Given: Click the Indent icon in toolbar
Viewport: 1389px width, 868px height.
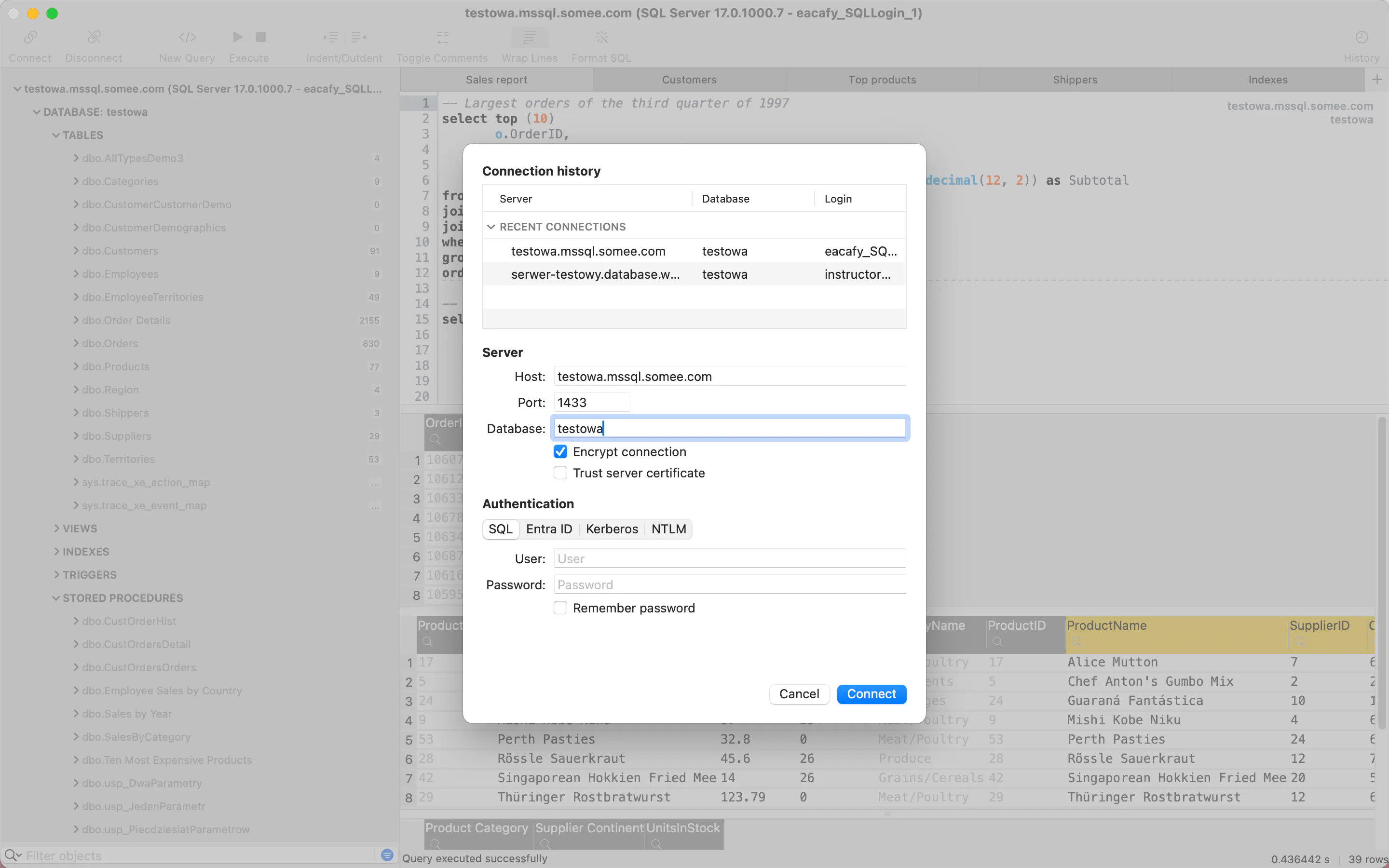Looking at the screenshot, I should coord(330,37).
